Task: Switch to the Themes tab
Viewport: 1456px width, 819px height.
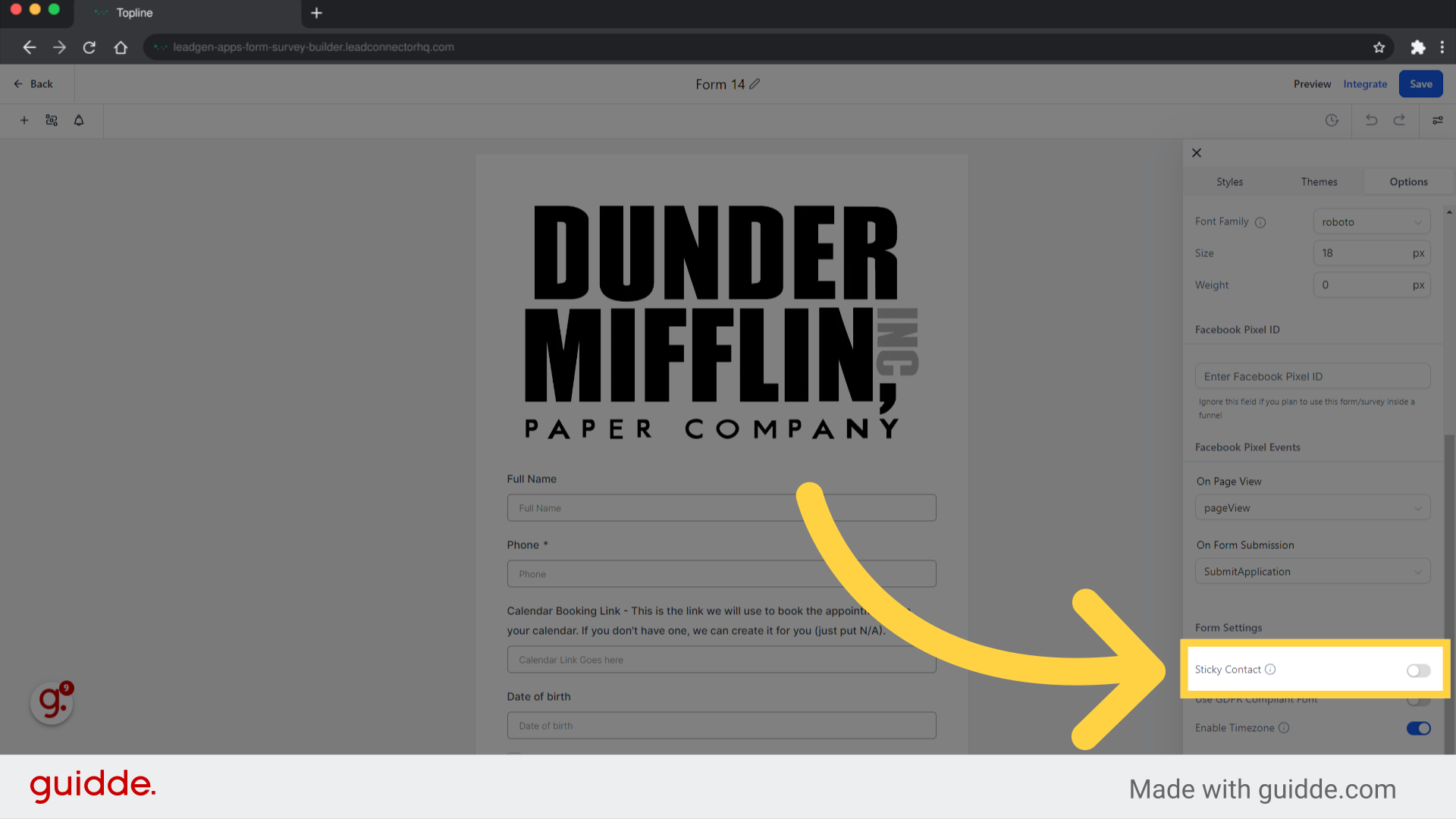Action: [x=1317, y=181]
